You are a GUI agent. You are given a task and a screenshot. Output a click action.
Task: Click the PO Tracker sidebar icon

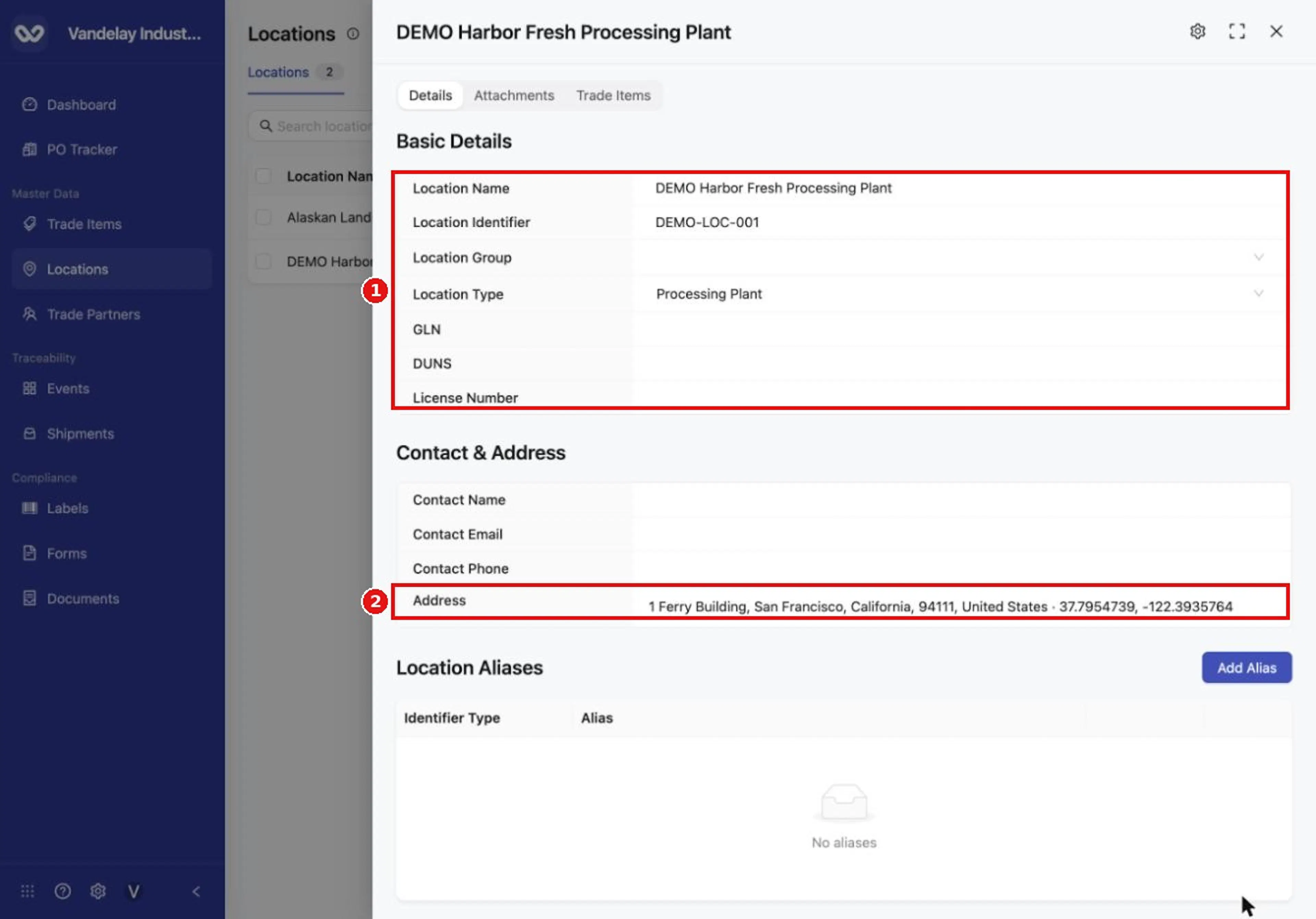(x=29, y=149)
